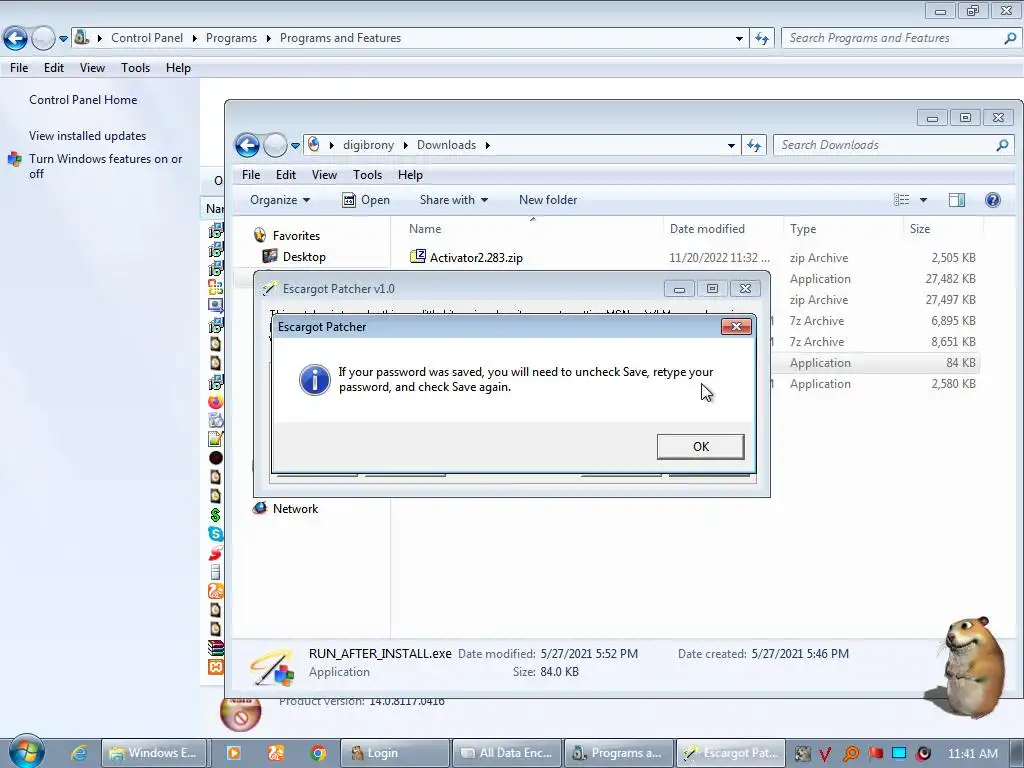
Task: Open the Edit menu in Downloads window
Action: (x=285, y=175)
